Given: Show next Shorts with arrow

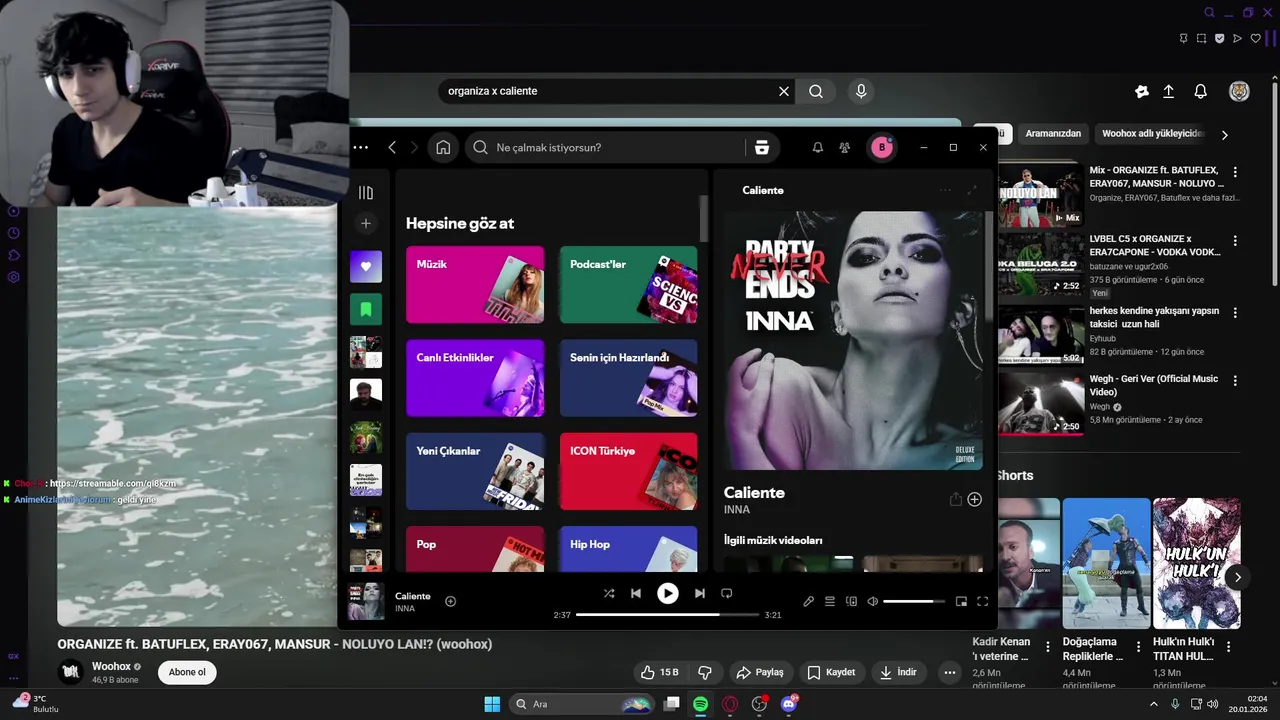Looking at the screenshot, I should [x=1237, y=577].
